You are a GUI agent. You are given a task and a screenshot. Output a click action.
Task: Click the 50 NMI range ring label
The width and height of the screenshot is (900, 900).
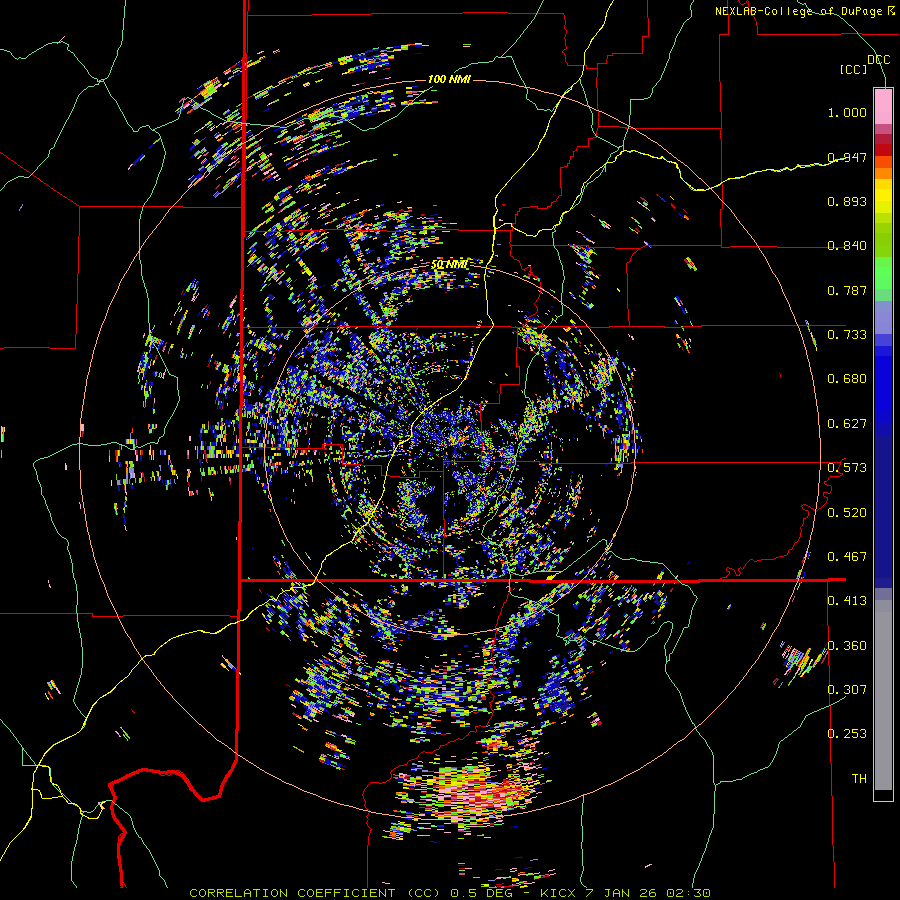[449, 265]
